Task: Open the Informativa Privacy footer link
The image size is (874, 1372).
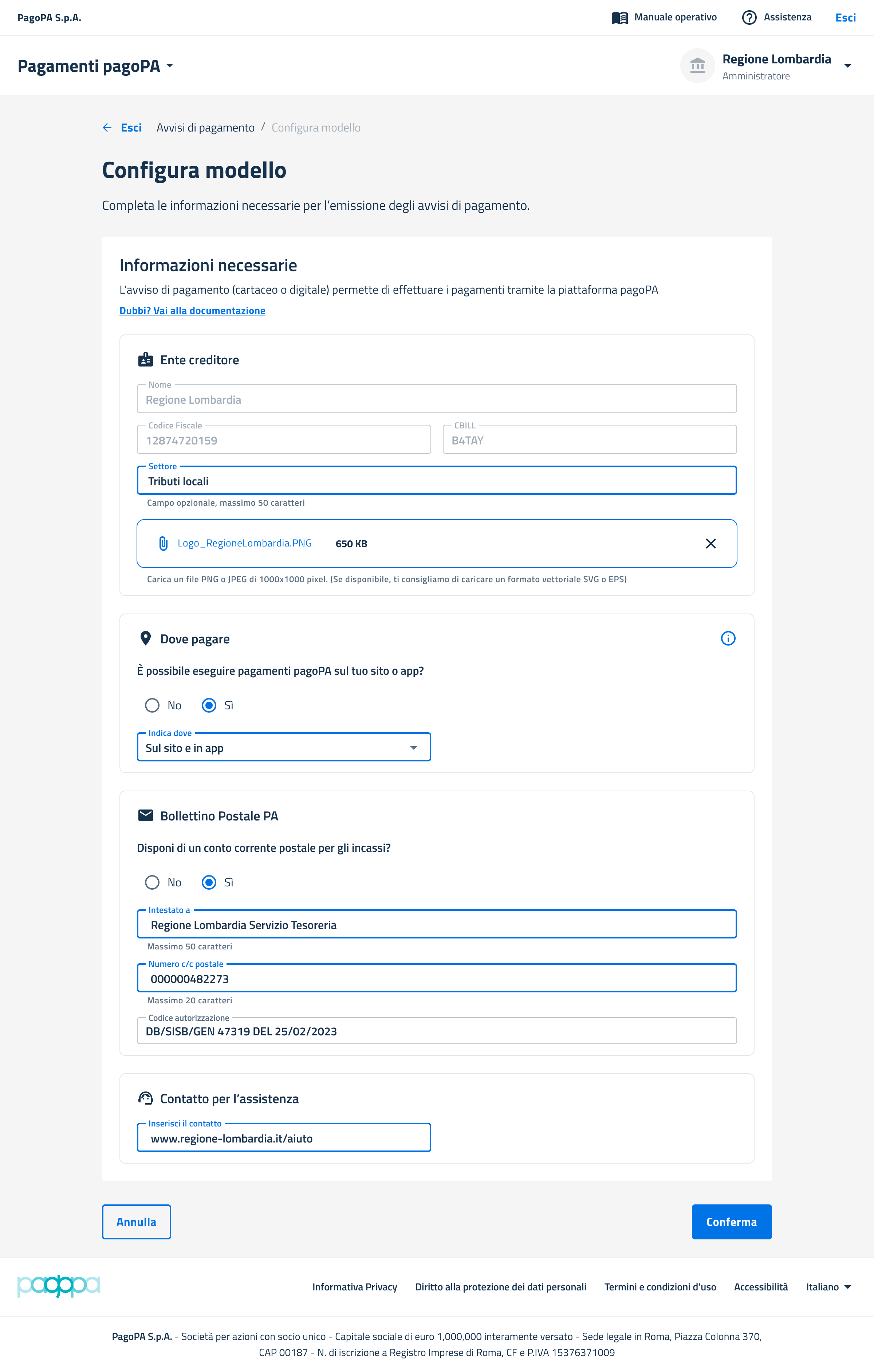Action: [355, 1287]
